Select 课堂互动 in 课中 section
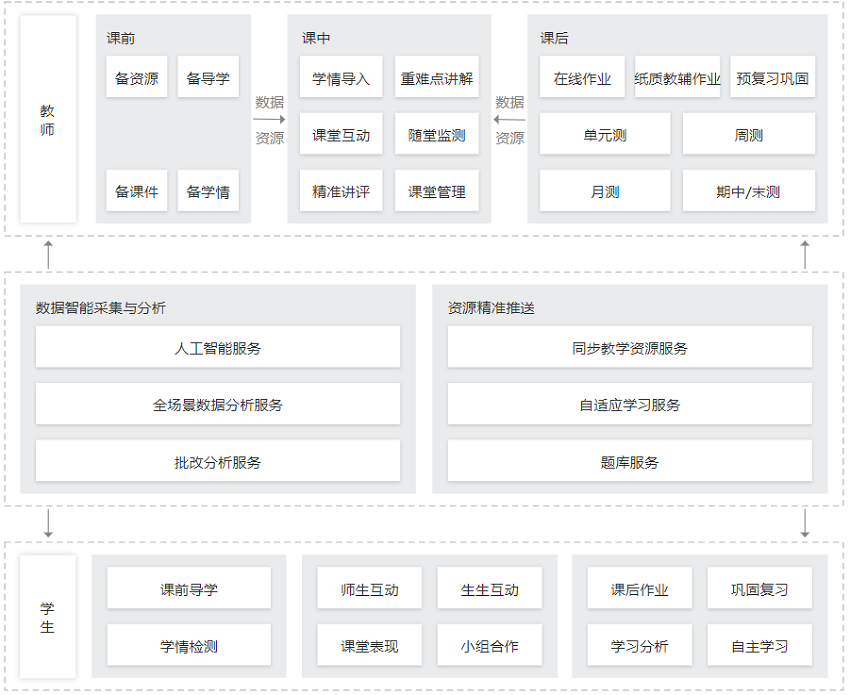 click(x=341, y=134)
